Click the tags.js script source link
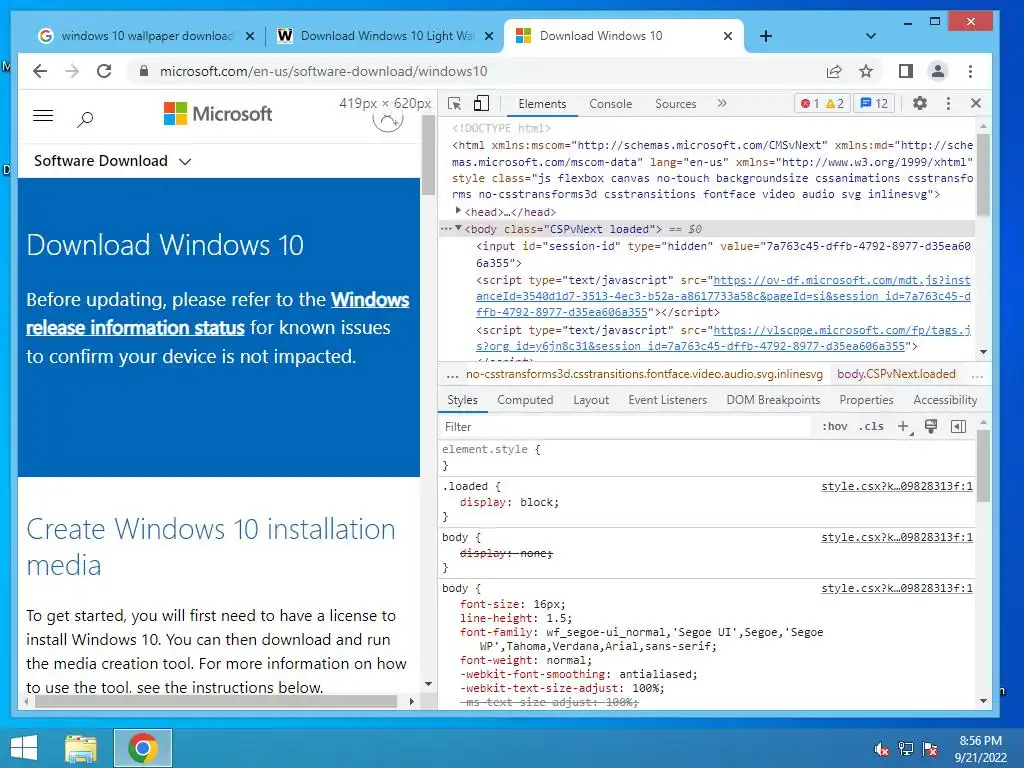Viewport: 1024px width, 768px height. (723, 338)
